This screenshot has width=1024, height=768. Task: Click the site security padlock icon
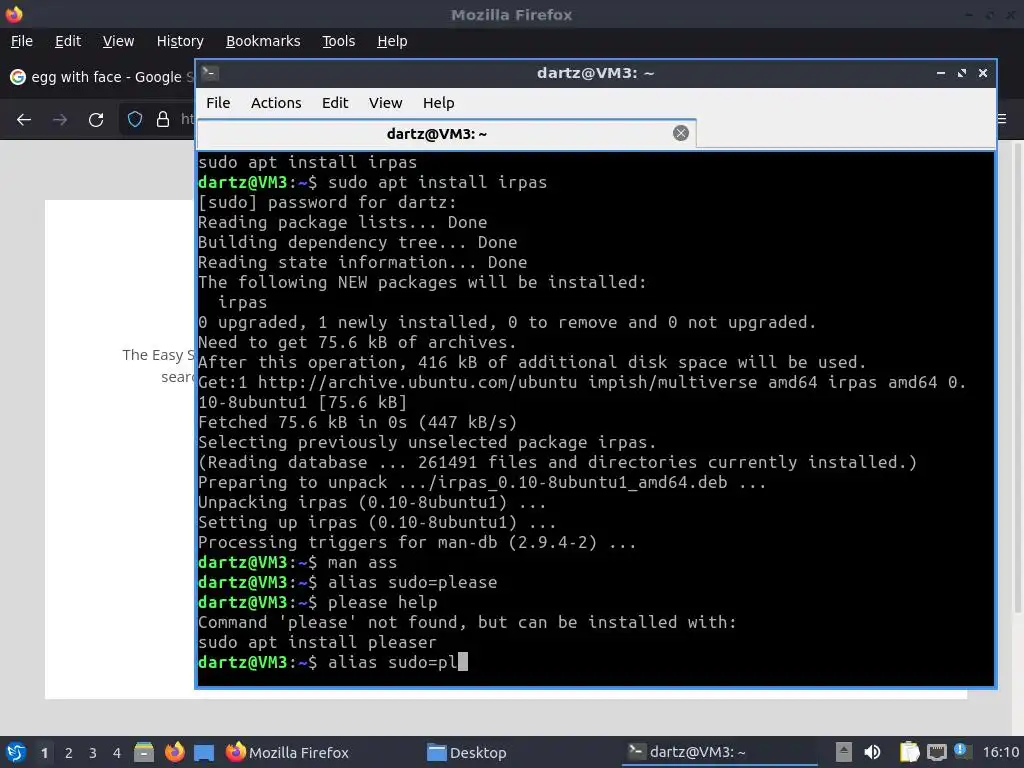coord(163,120)
